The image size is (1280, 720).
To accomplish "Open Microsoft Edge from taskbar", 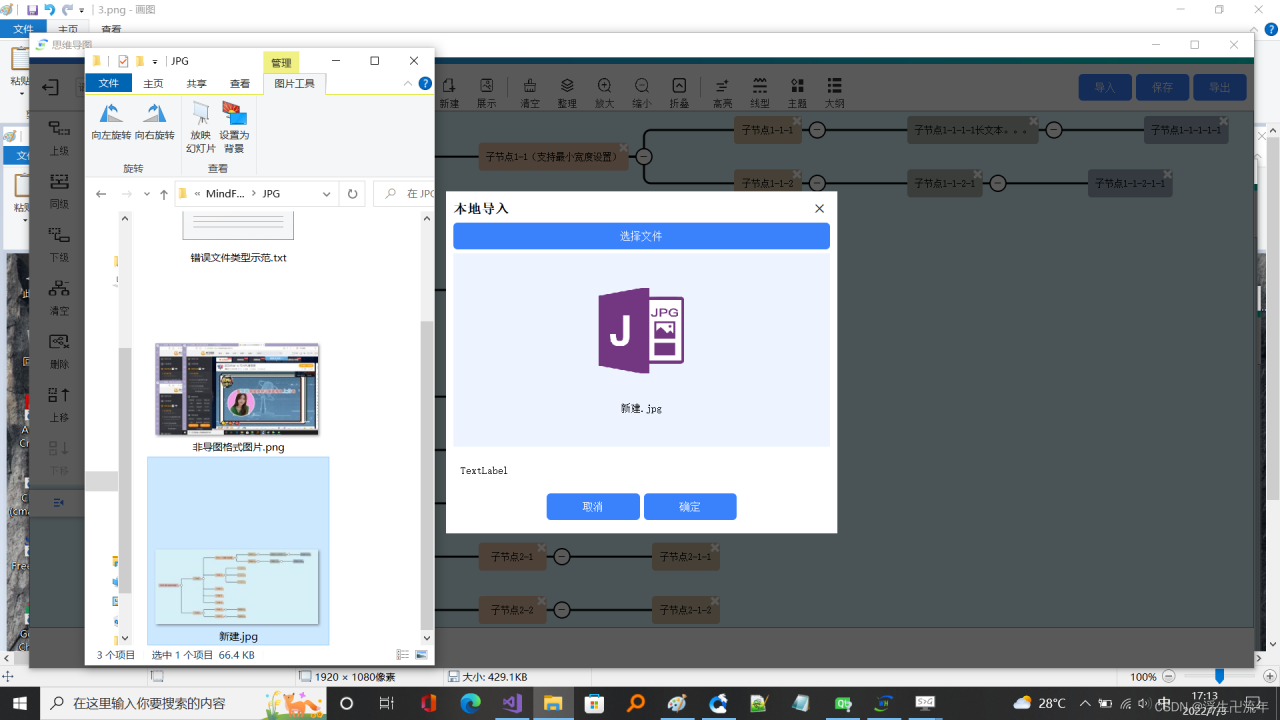I will pos(470,703).
